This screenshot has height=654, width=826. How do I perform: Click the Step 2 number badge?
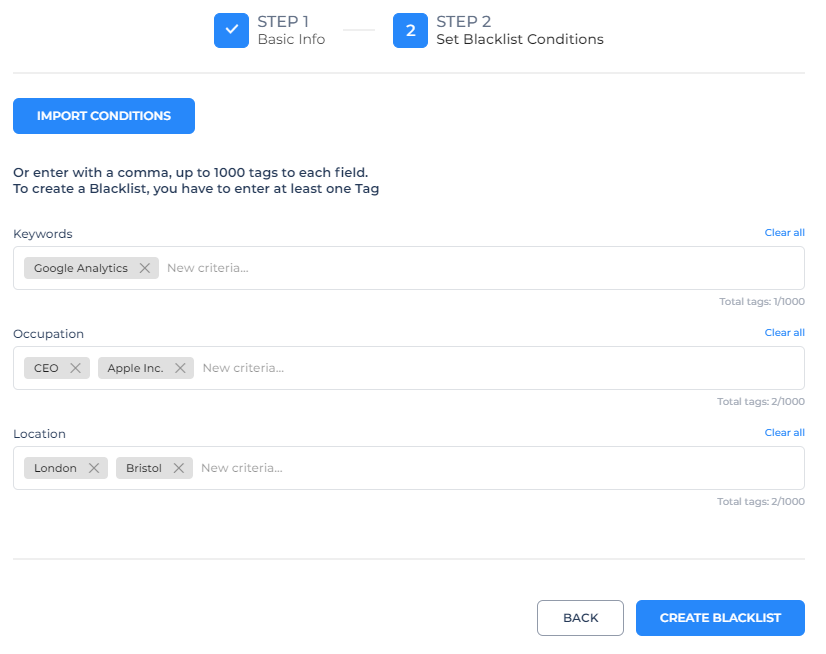(x=410, y=31)
